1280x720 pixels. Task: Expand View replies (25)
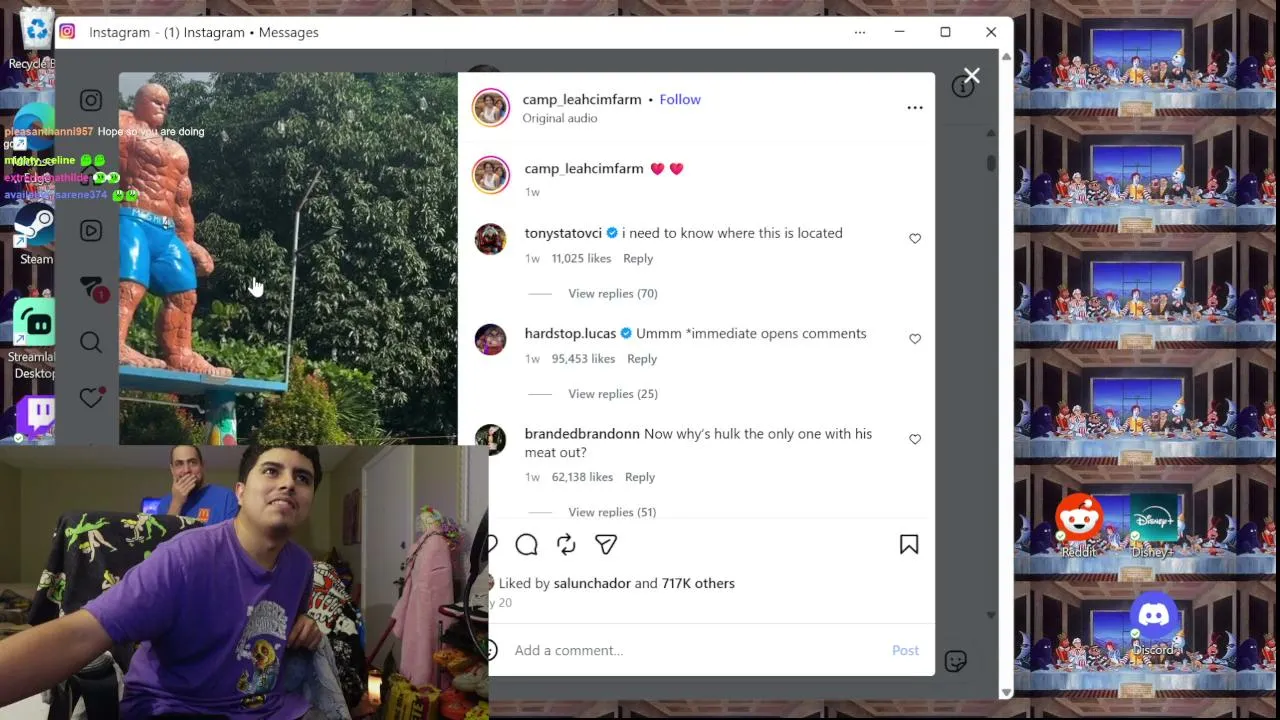coord(613,394)
